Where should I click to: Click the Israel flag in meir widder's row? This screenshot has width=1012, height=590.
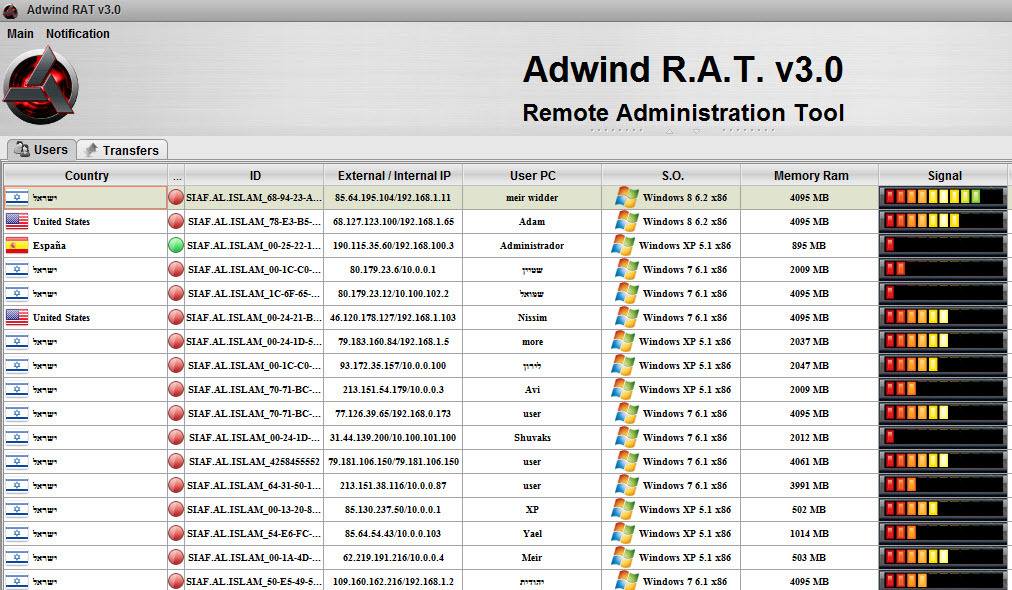point(17,198)
